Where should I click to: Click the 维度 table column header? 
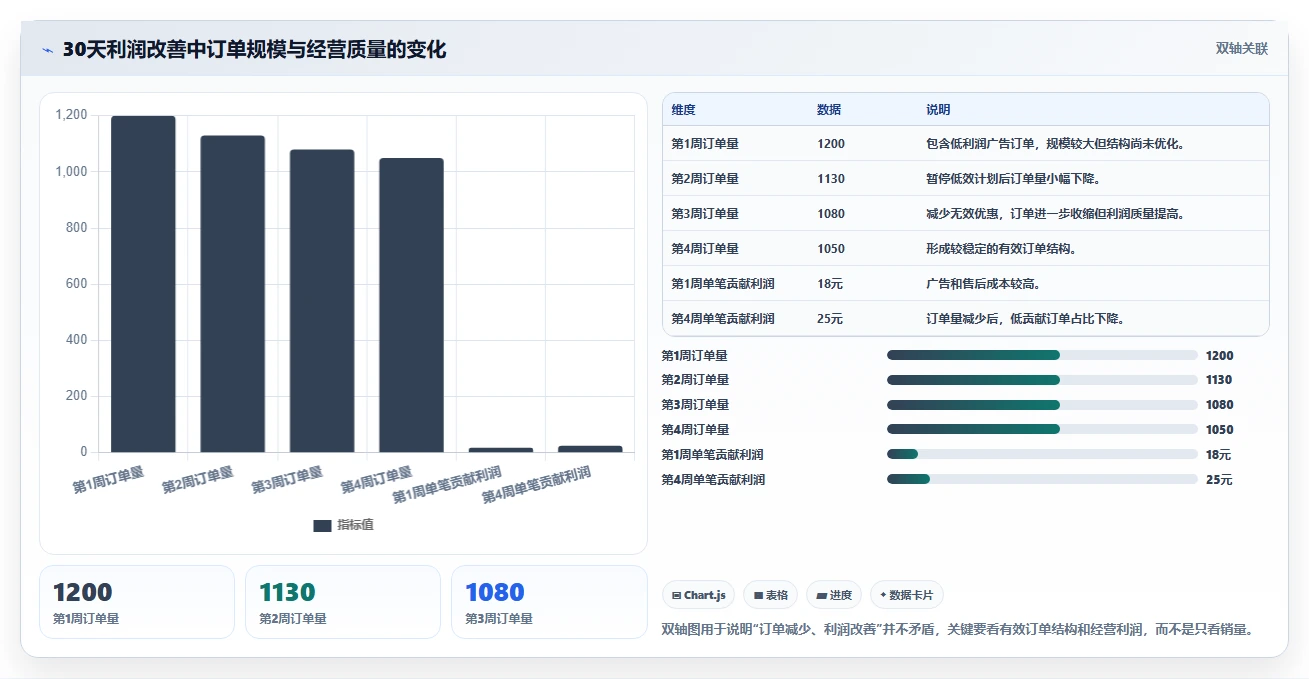(x=684, y=110)
